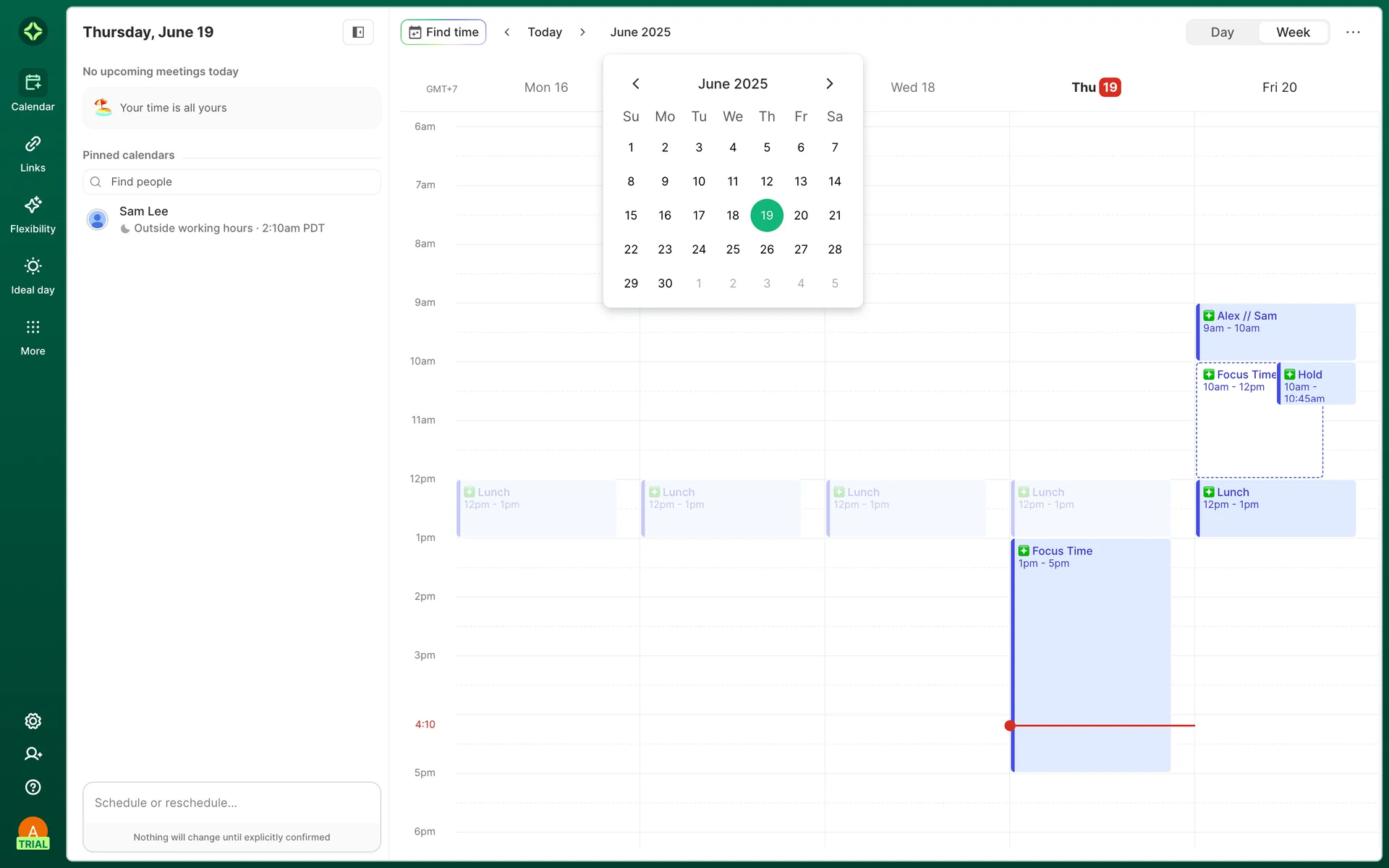The width and height of the screenshot is (1389, 868).
Task: Open the three-dot options menu
Action: pyautogui.click(x=1353, y=32)
